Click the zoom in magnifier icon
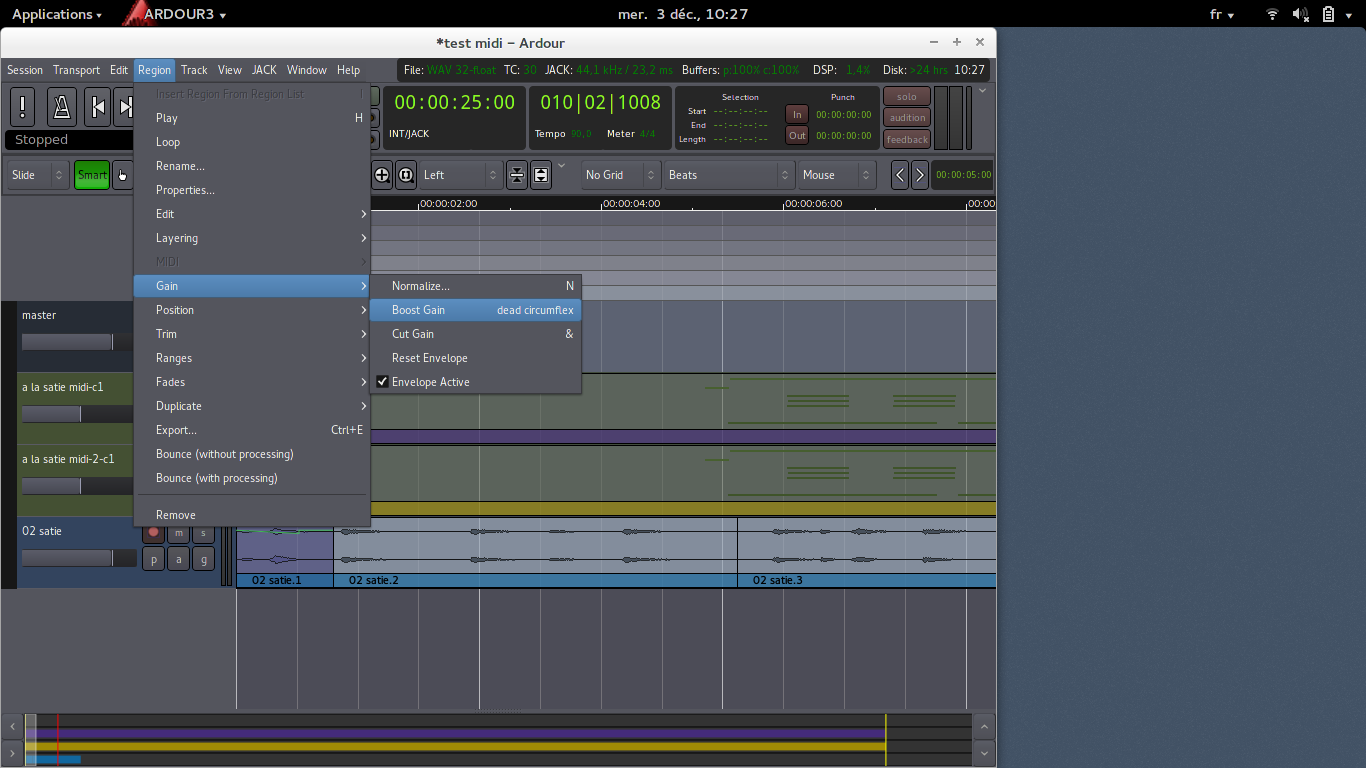The height and width of the screenshot is (768, 1366). [382, 175]
